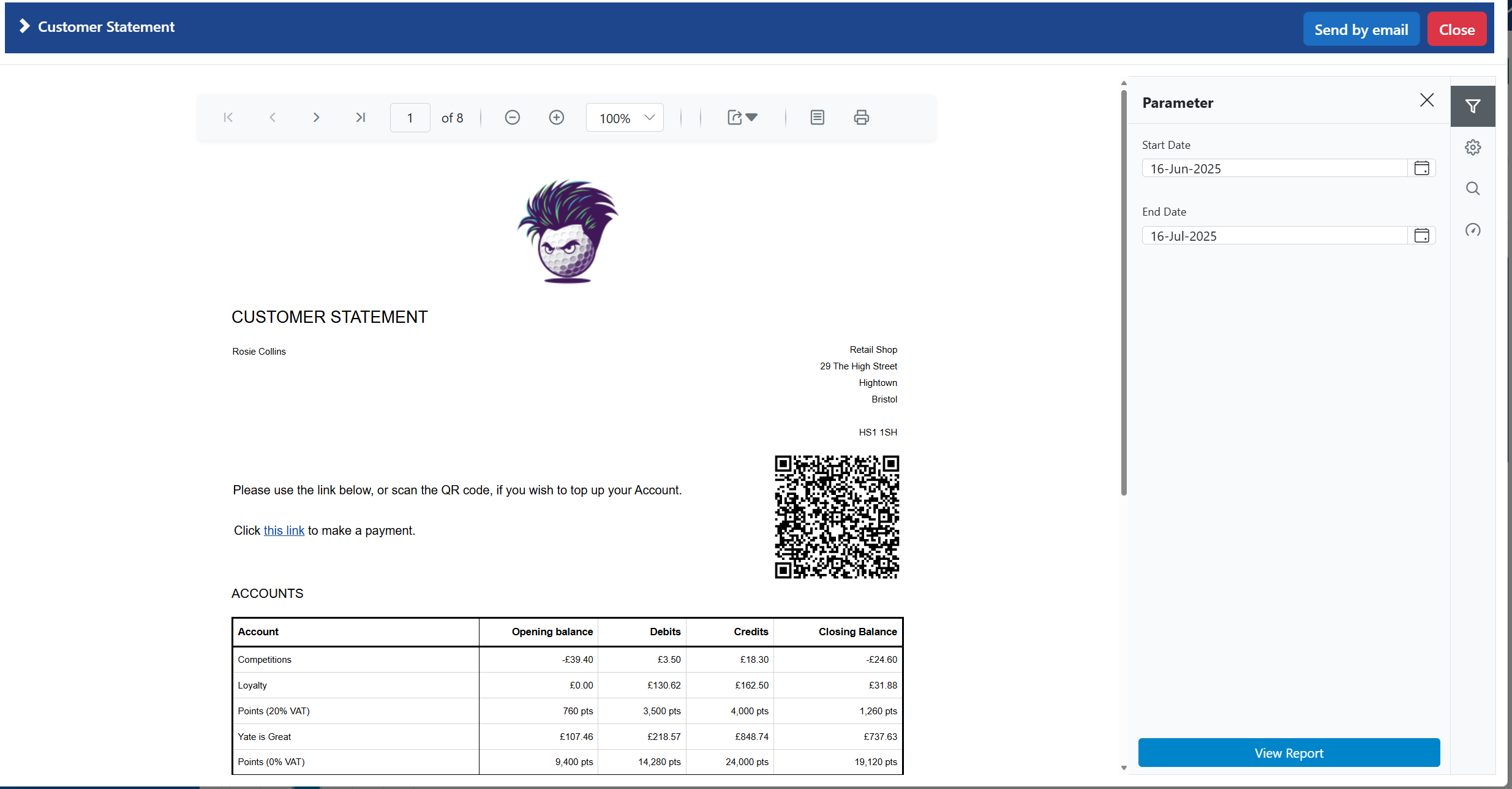Close the Parameter panel with X

pos(1426,100)
